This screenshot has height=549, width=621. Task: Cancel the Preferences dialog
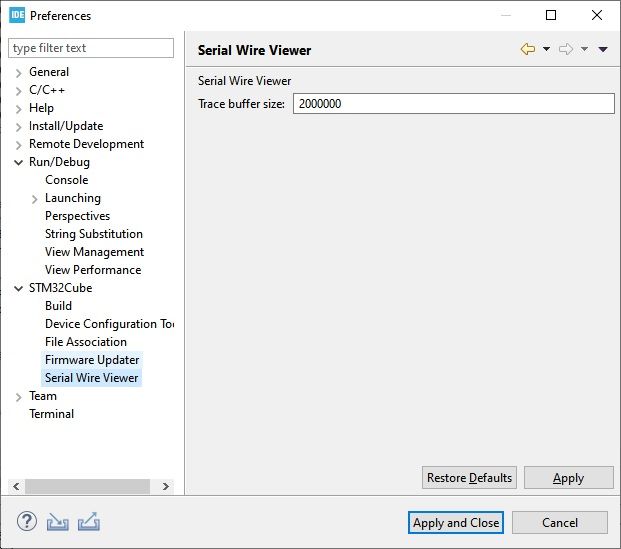(x=560, y=523)
